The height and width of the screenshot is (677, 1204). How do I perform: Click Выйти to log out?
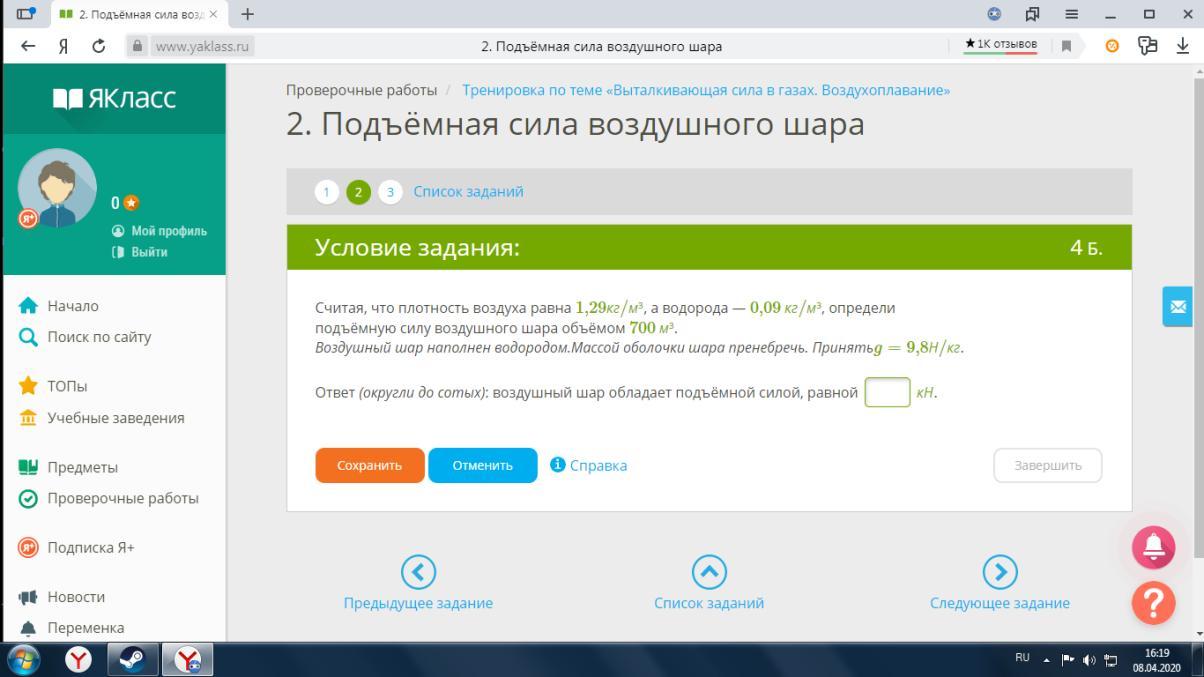140,252
